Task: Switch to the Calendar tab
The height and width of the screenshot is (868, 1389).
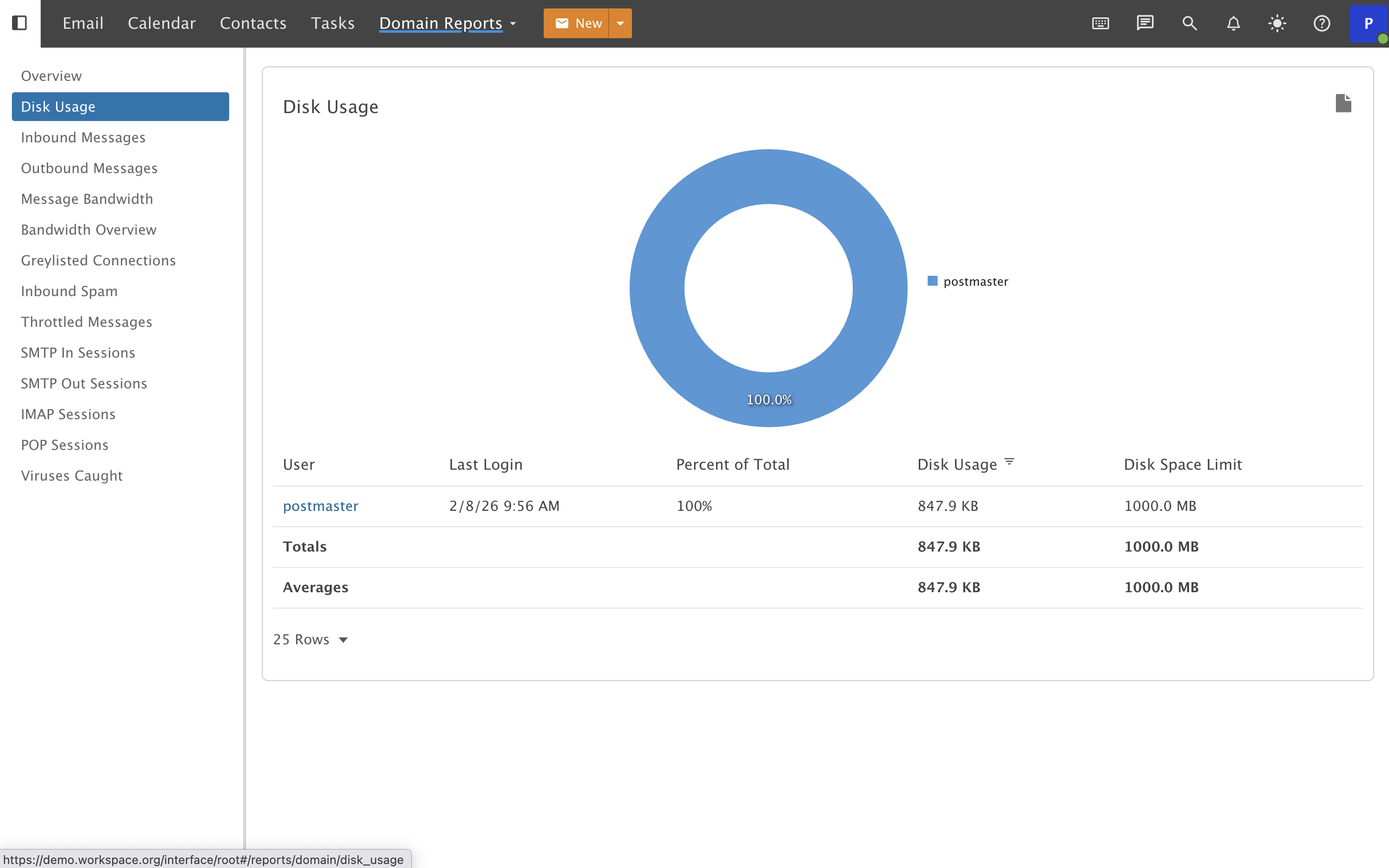Action: coord(161,23)
